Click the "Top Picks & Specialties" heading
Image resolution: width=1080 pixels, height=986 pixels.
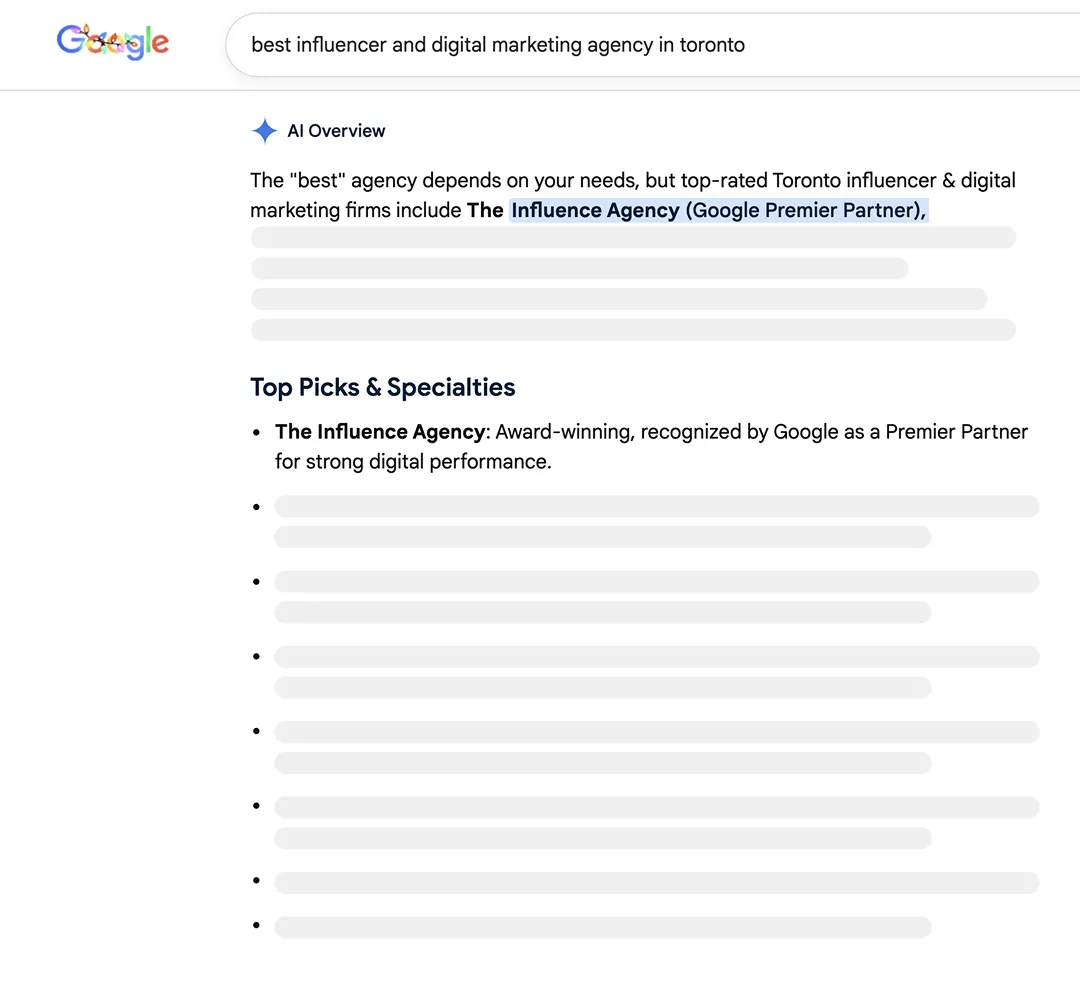coord(383,387)
